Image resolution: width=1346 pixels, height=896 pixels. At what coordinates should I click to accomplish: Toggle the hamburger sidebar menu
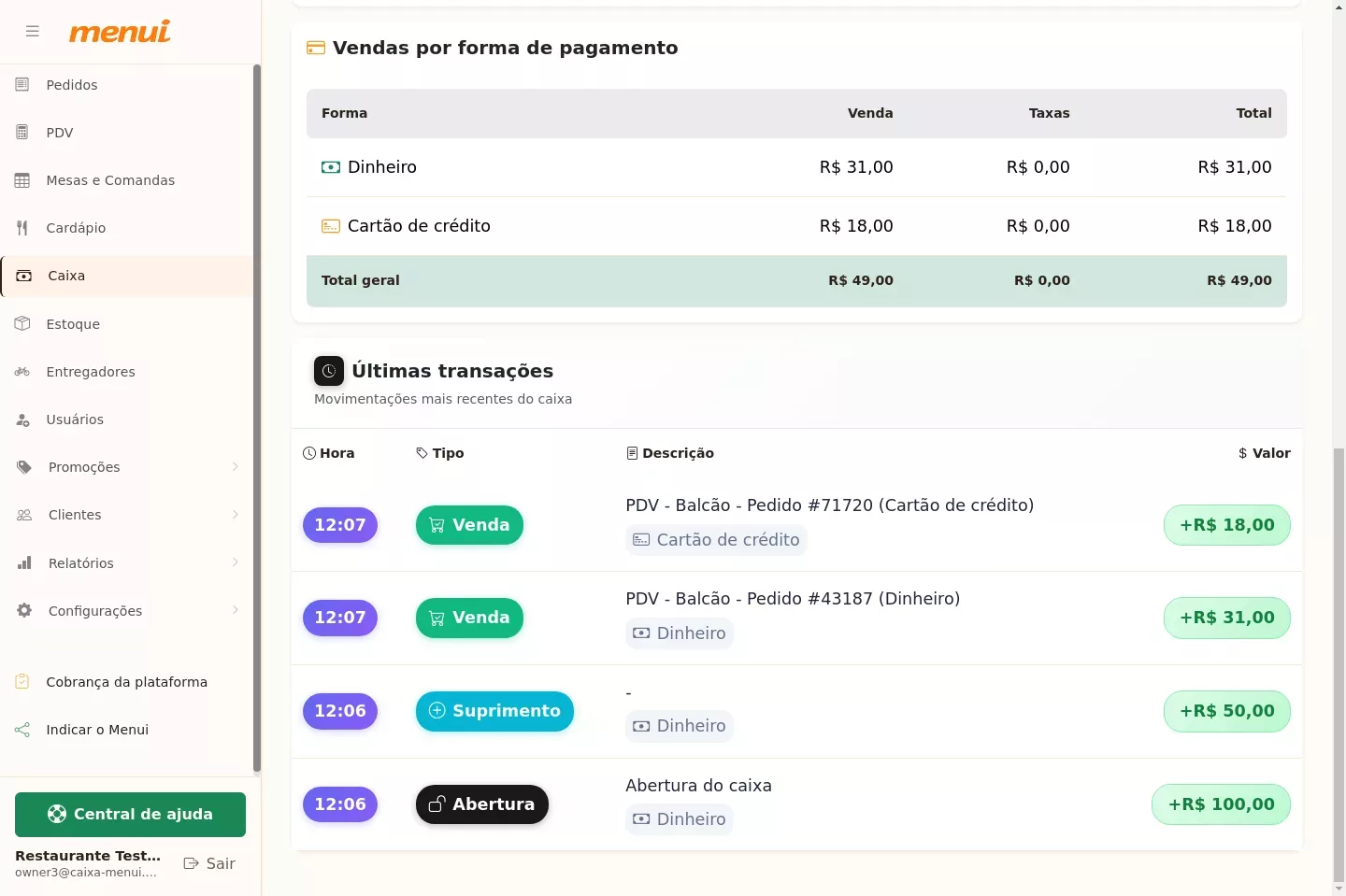33,31
